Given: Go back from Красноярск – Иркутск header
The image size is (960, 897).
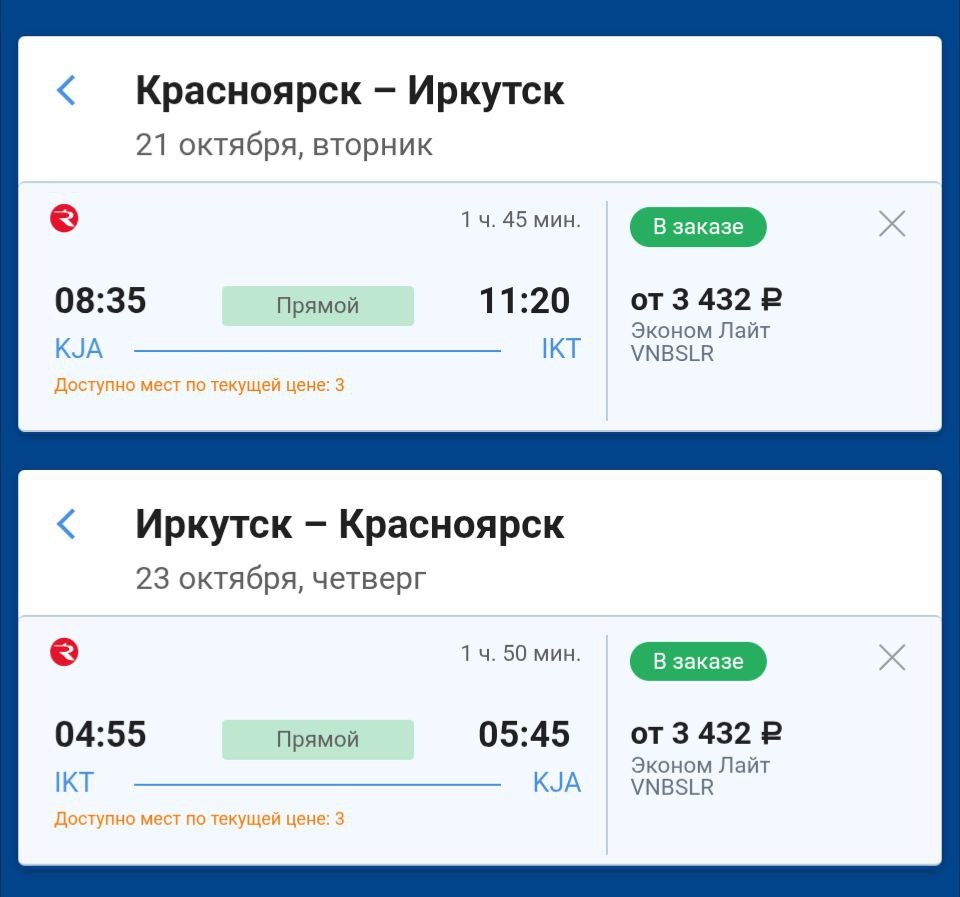Looking at the screenshot, I should [x=66, y=90].
